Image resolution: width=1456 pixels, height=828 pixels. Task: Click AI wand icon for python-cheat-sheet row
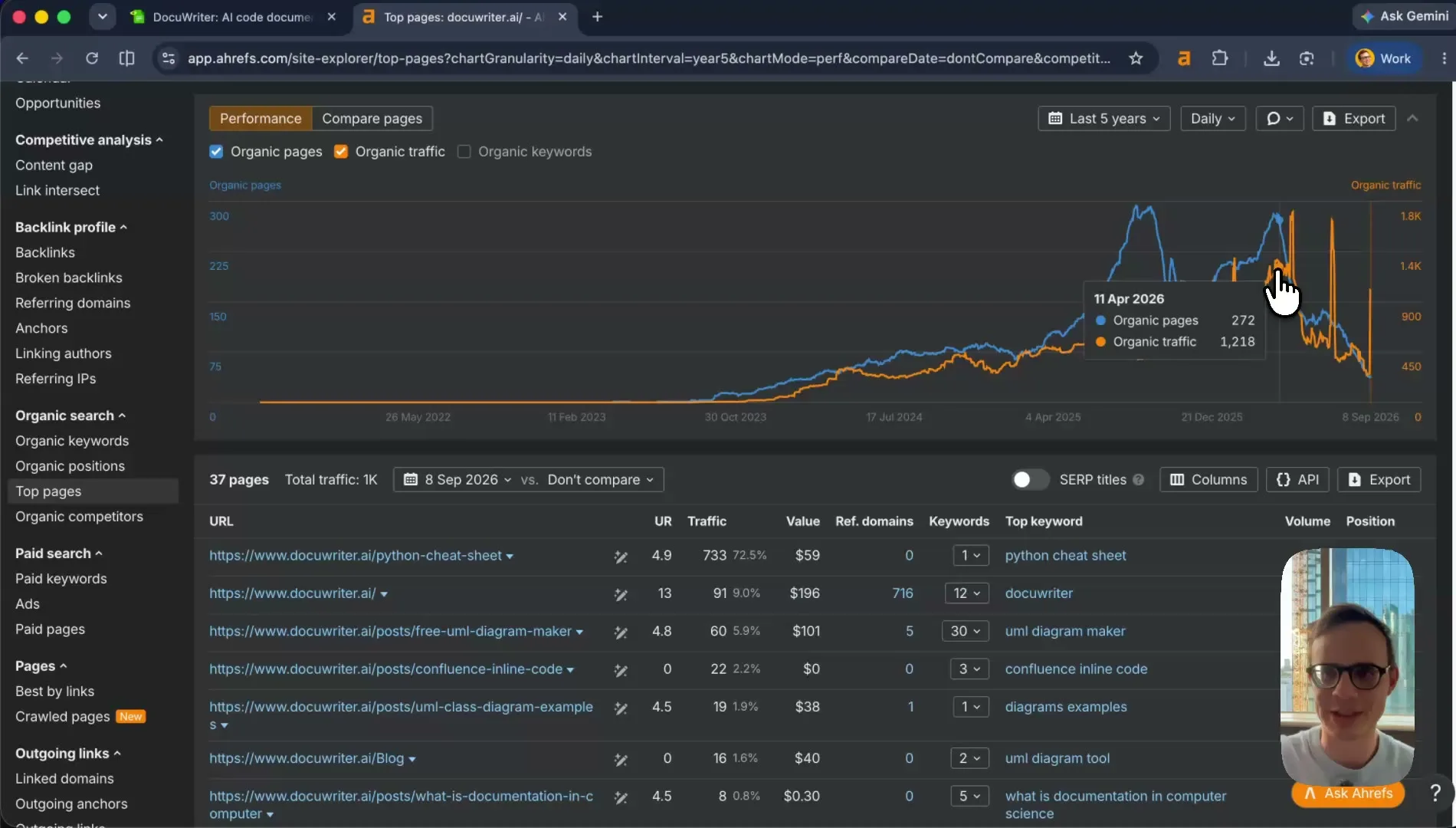click(621, 557)
